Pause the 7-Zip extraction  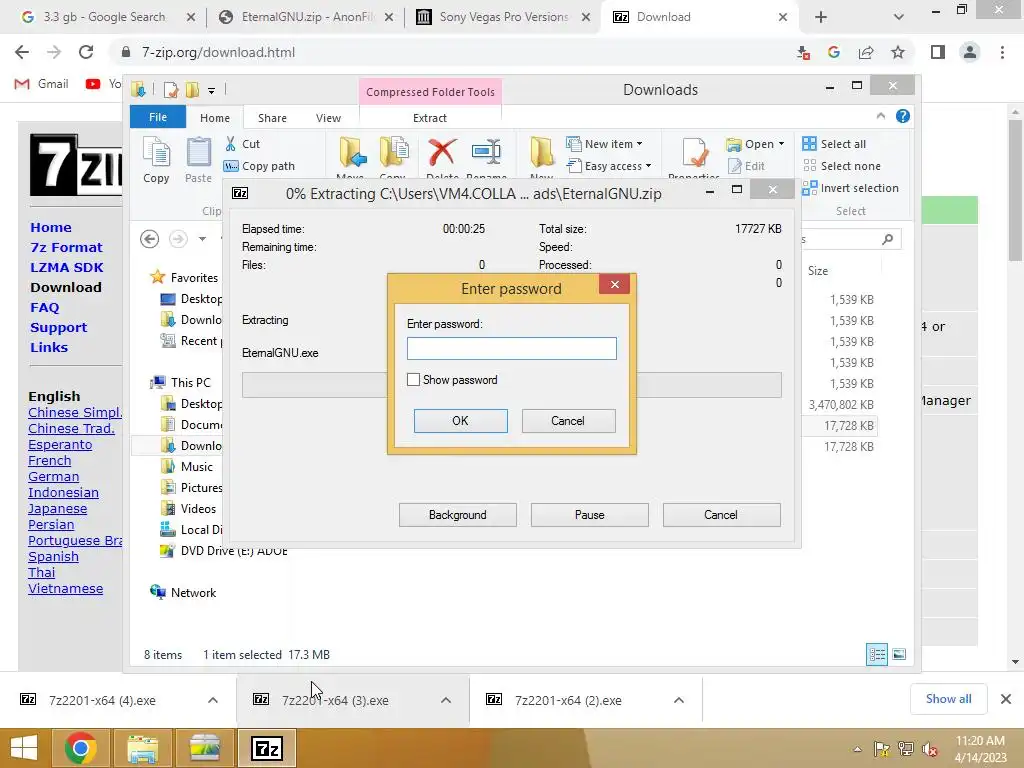pyautogui.click(x=590, y=515)
